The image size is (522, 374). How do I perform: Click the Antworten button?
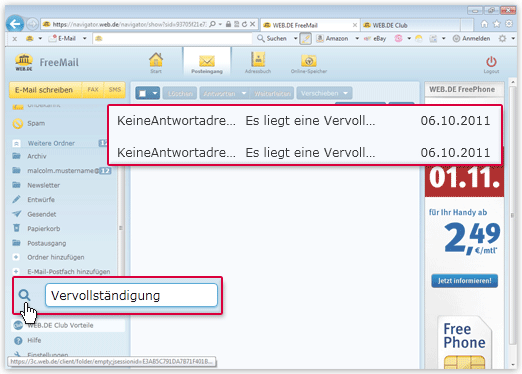tap(220, 94)
